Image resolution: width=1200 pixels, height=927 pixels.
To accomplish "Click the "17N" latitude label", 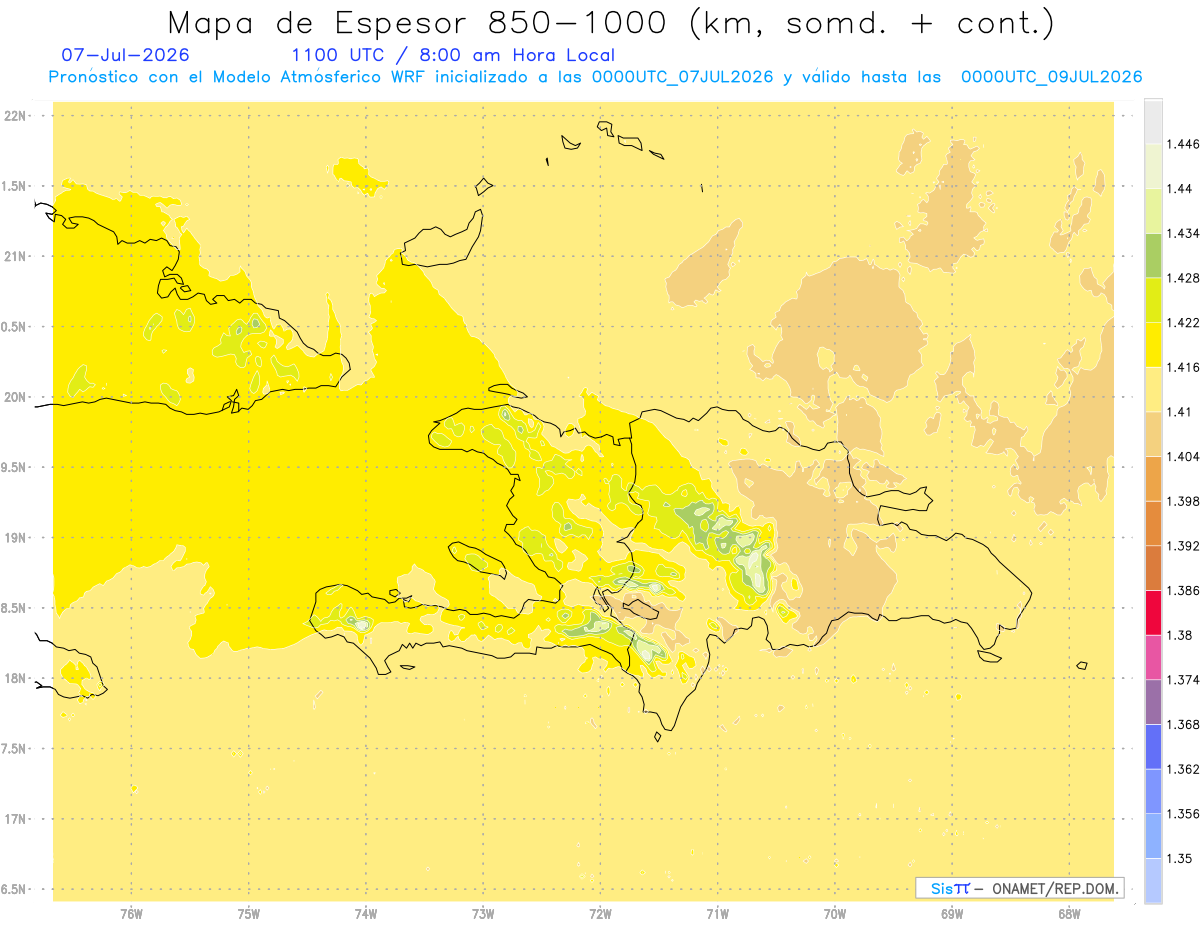I will 16,819.
